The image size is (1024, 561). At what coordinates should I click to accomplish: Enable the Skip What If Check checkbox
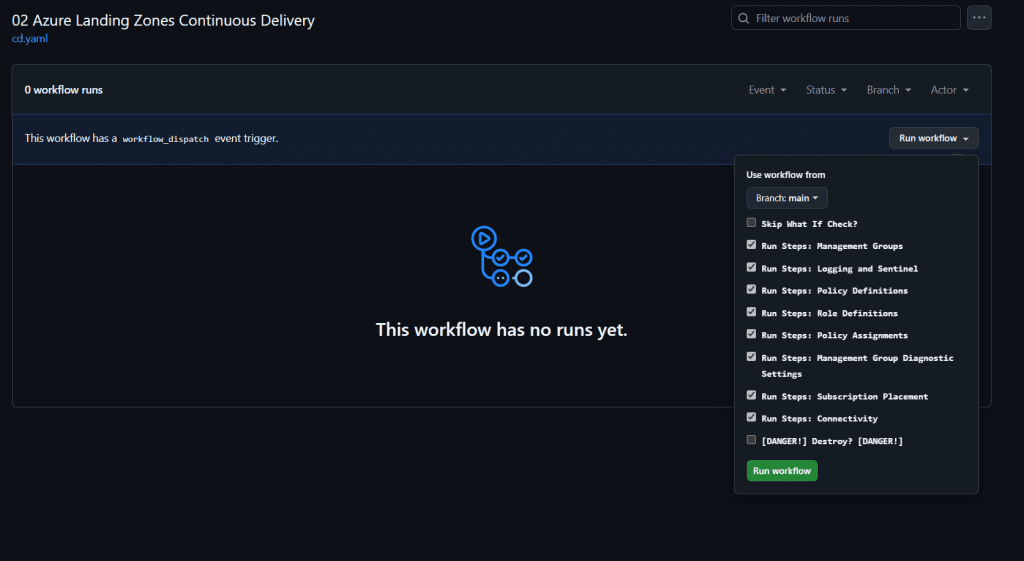click(751, 223)
